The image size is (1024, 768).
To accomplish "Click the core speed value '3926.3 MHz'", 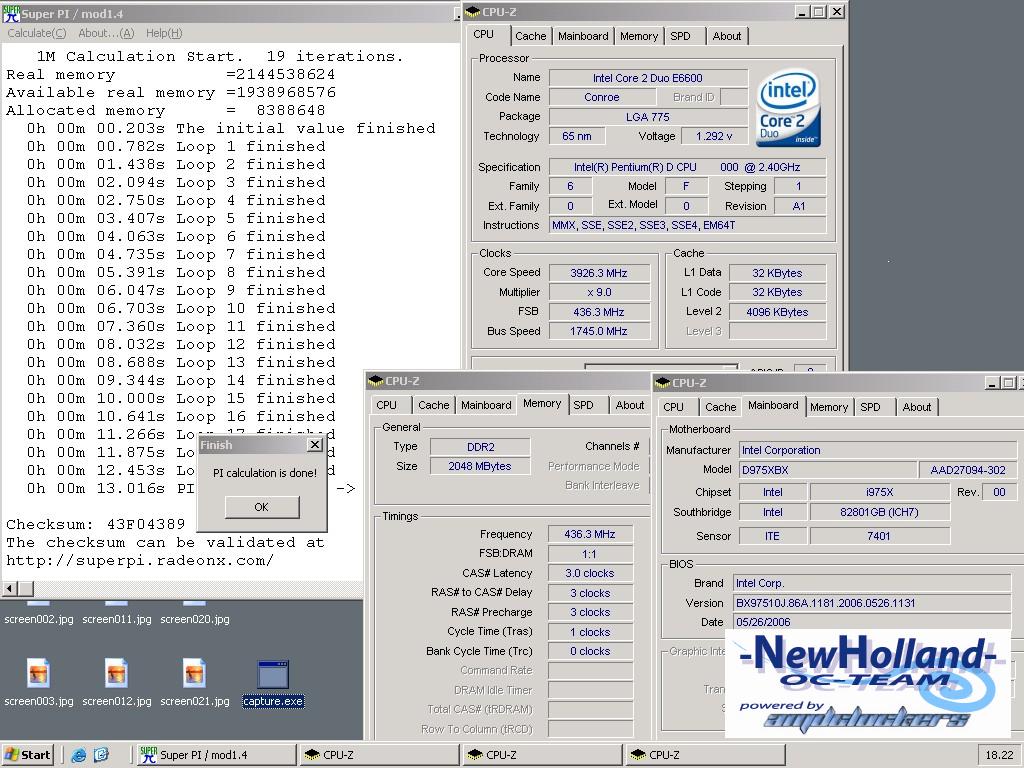I will tap(599, 273).
